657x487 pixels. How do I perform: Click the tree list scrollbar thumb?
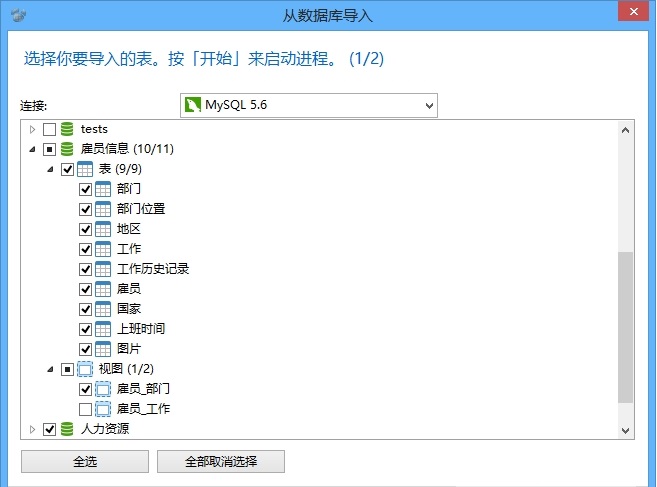click(626, 327)
